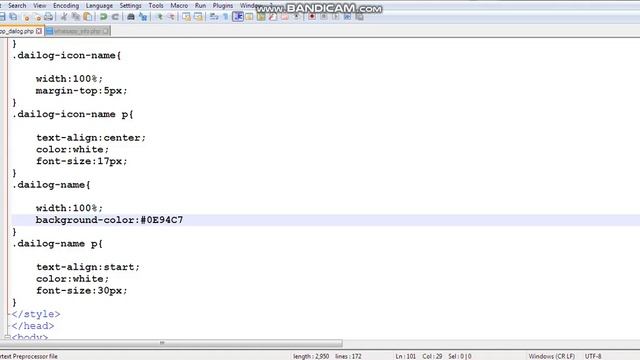This screenshot has height=360, width=640.
Task: Click the Save file toolbar icon
Action: pyautogui.click(x=2, y=17)
